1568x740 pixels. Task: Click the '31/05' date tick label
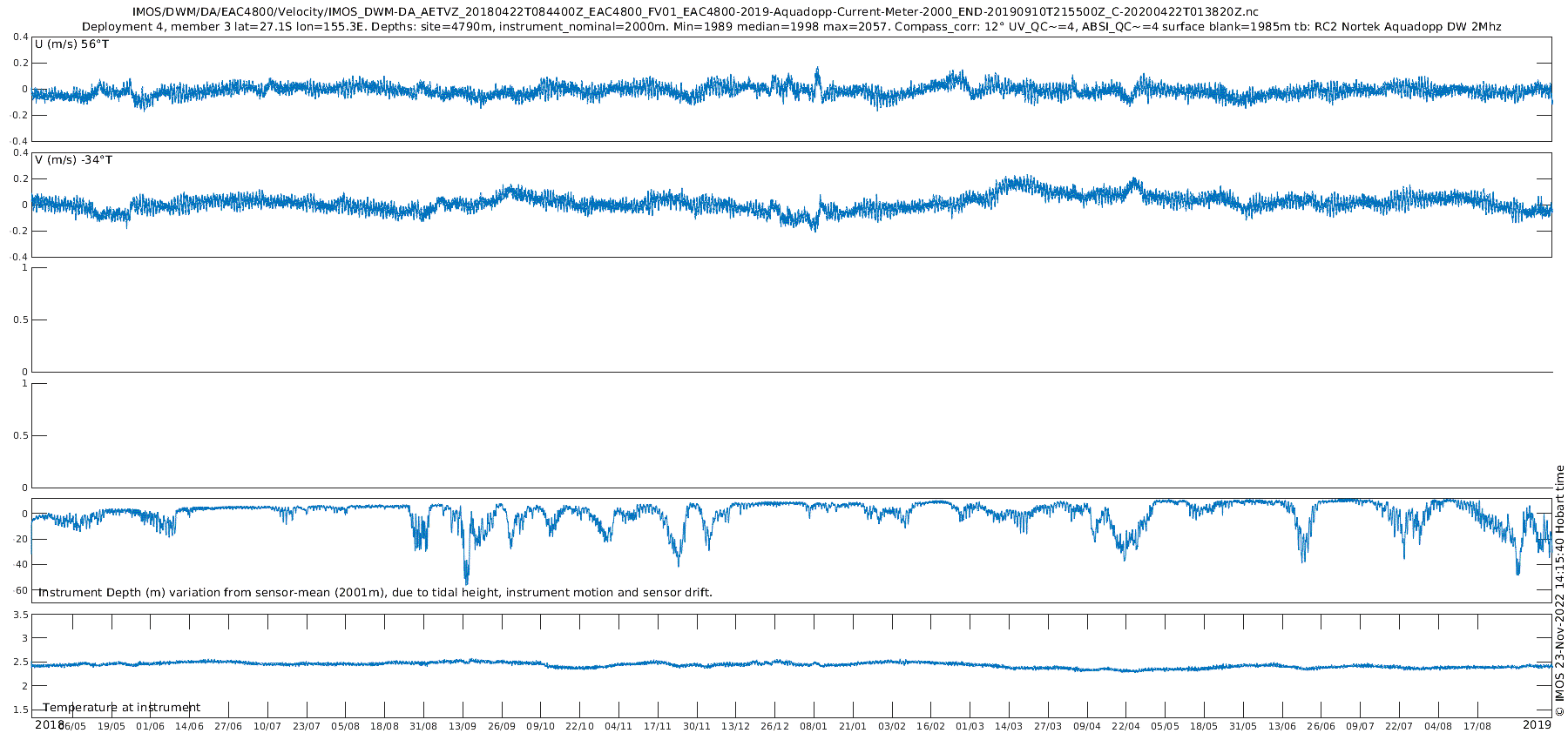coord(1243,726)
